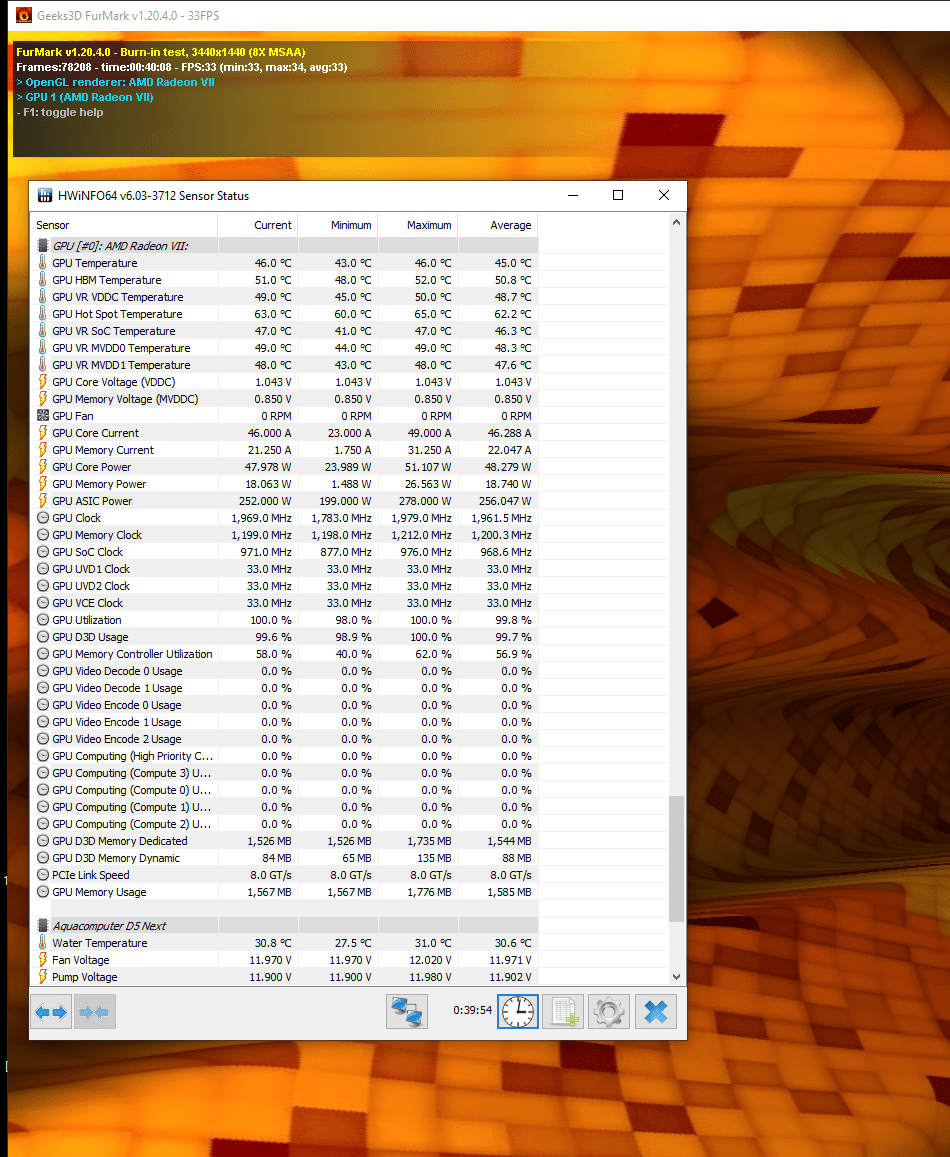Click the 0:39:54 elapsed time readout

472,1009
